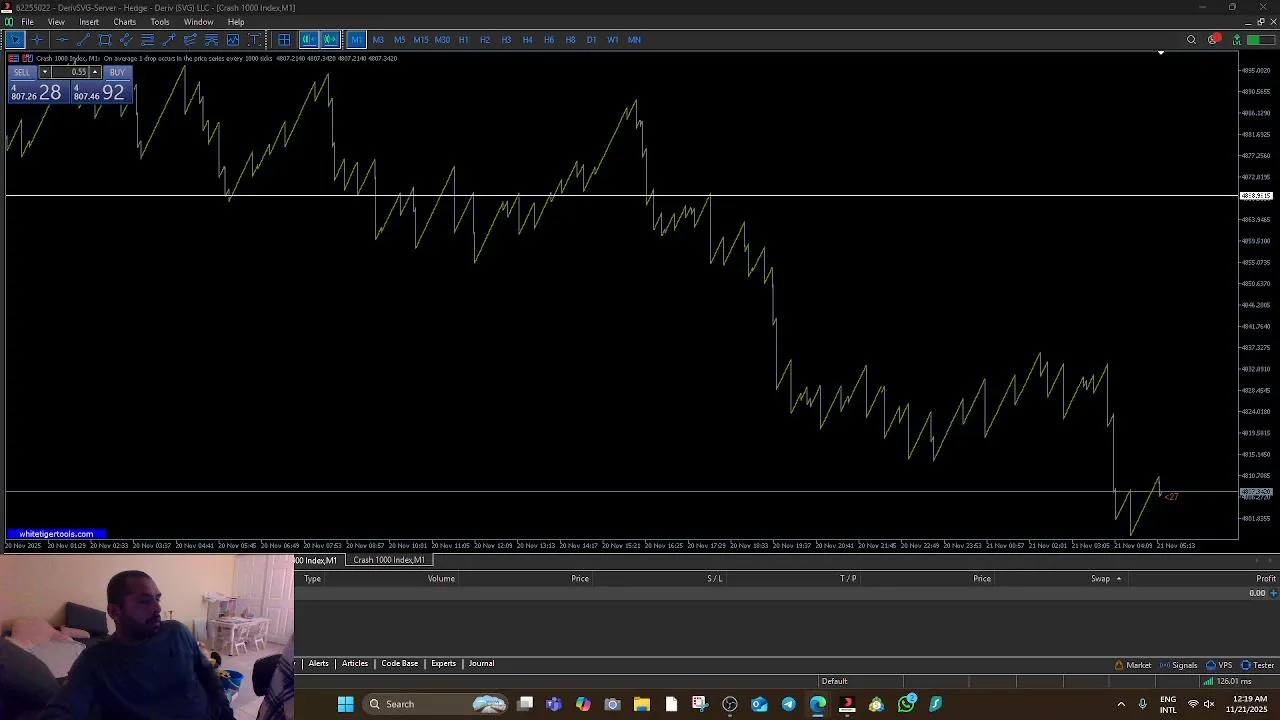Image resolution: width=1280 pixels, height=720 pixels.
Task: Switch to the M15 timeframe
Action: (x=420, y=40)
